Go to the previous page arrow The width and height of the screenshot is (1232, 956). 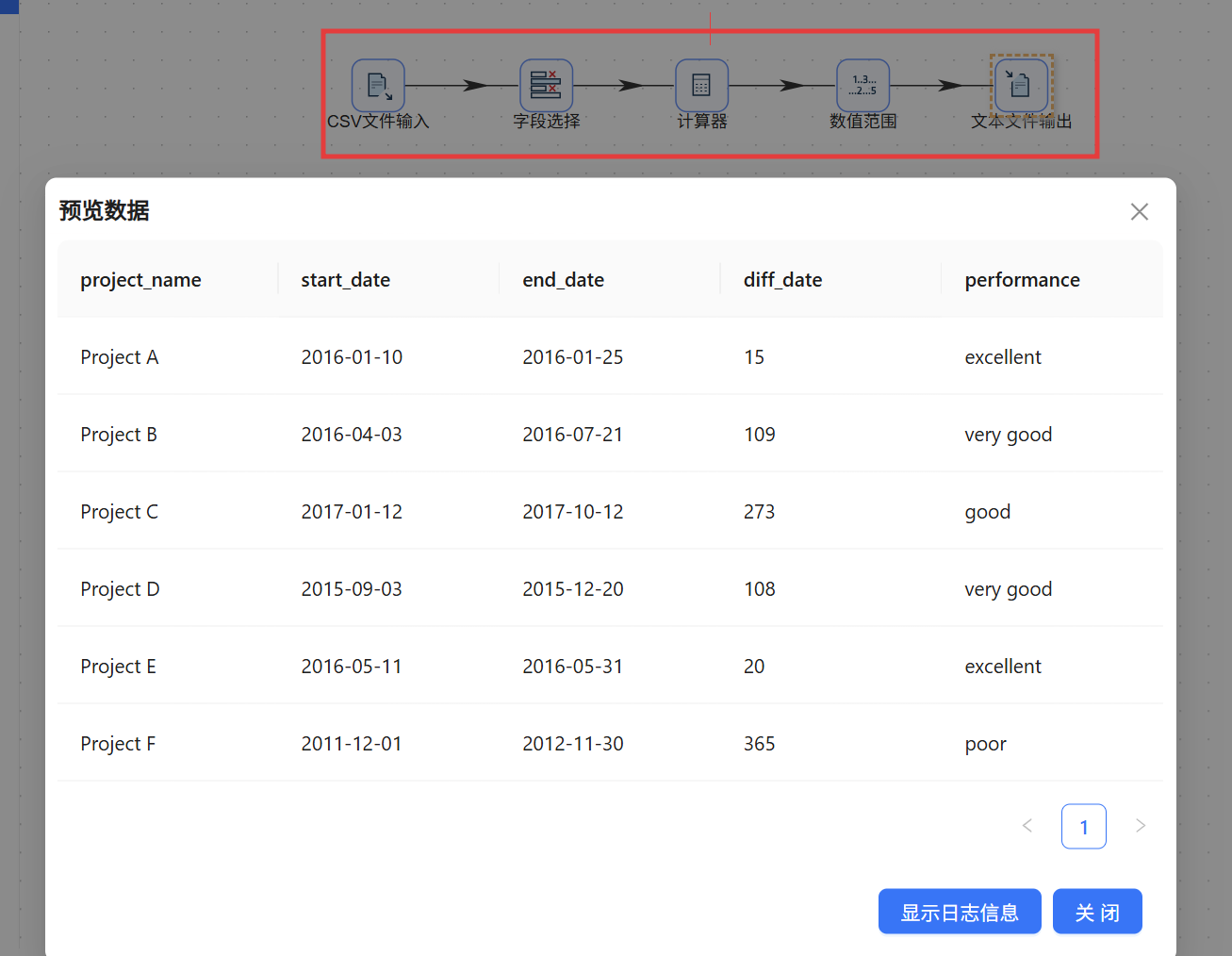tap(1027, 826)
